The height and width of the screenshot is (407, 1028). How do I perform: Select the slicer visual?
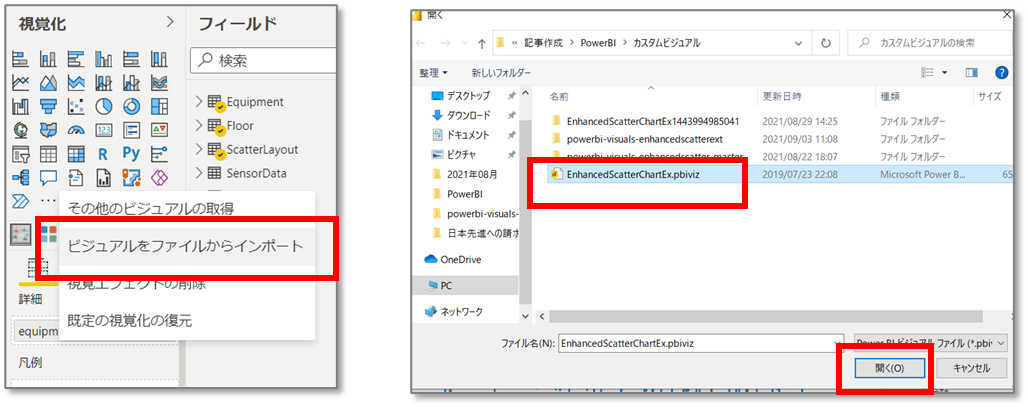click(21, 153)
